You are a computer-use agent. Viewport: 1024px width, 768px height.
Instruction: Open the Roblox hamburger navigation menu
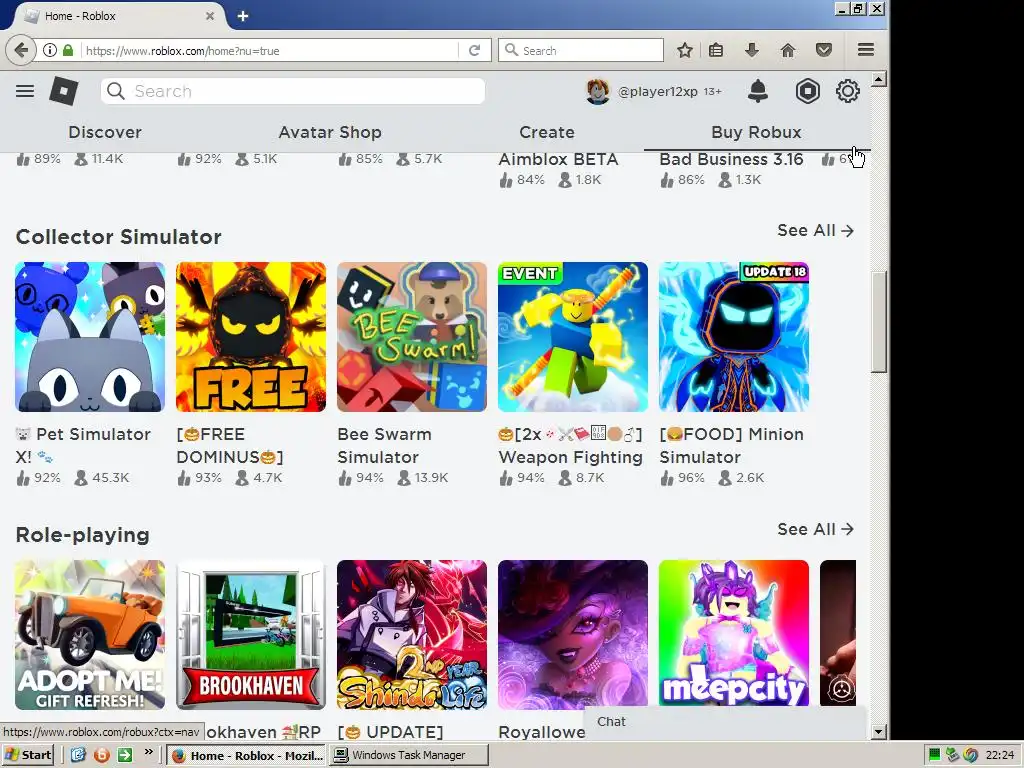coord(25,91)
